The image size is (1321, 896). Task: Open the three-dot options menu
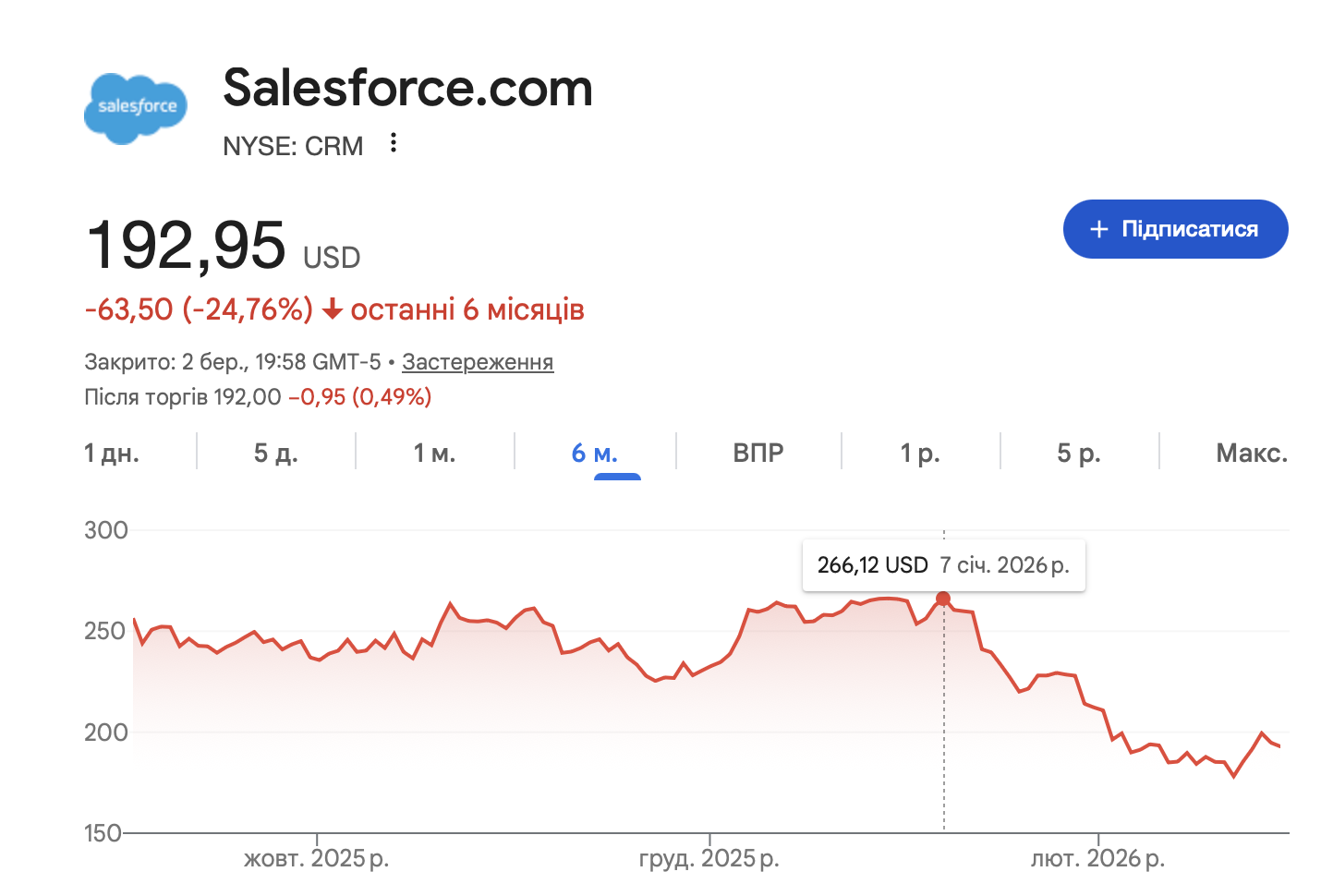pos(394,143)
